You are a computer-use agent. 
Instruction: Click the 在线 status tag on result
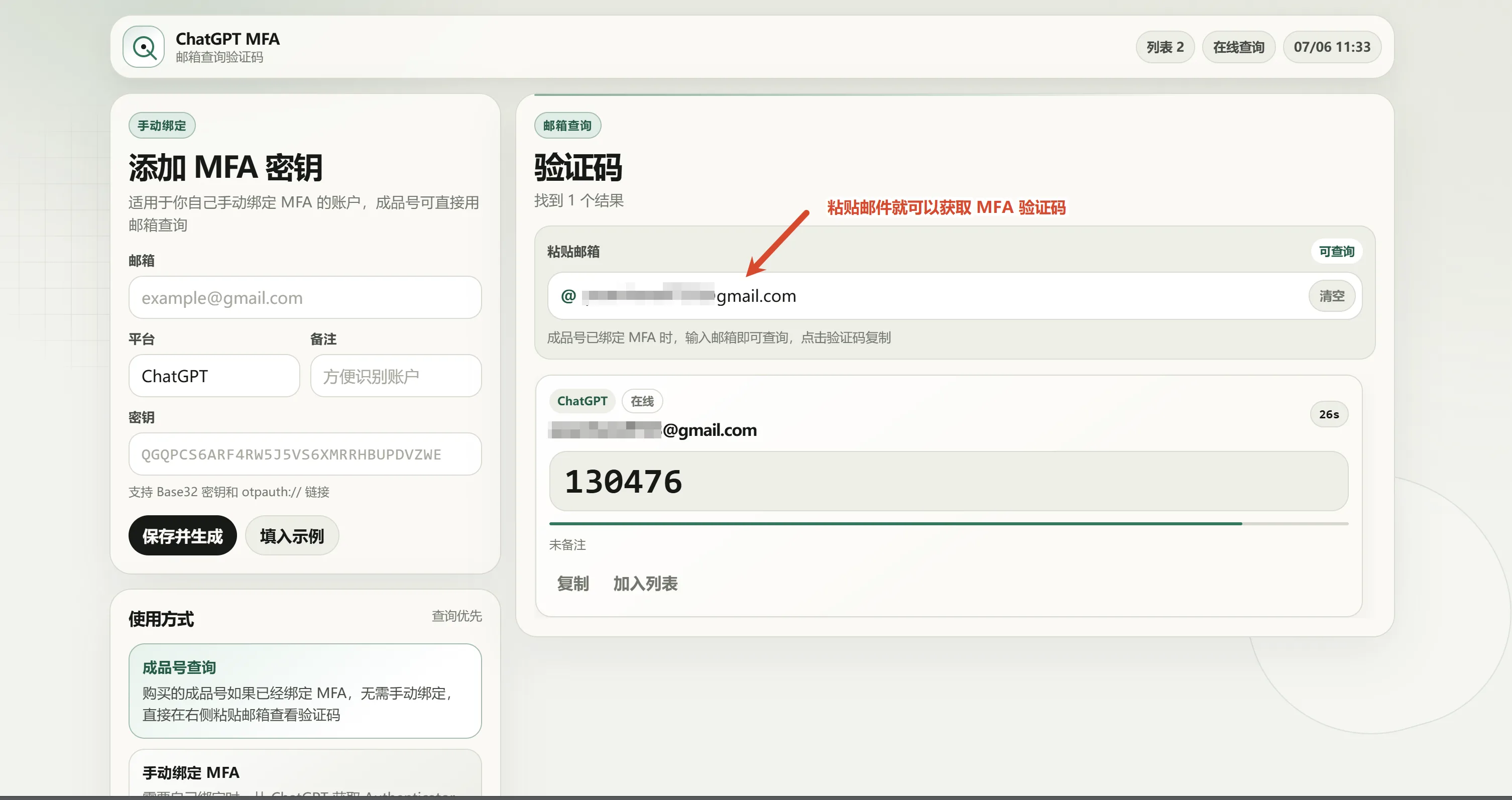click(642, 401)
